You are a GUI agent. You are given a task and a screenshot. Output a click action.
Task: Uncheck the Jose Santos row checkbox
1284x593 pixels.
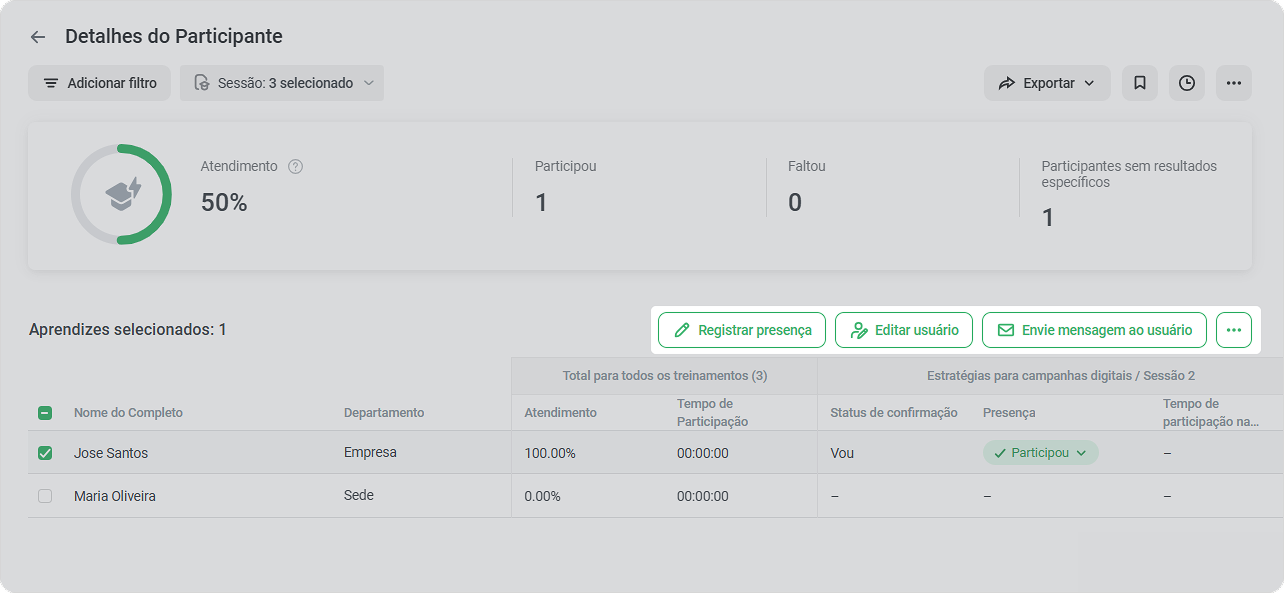point(45,453)
